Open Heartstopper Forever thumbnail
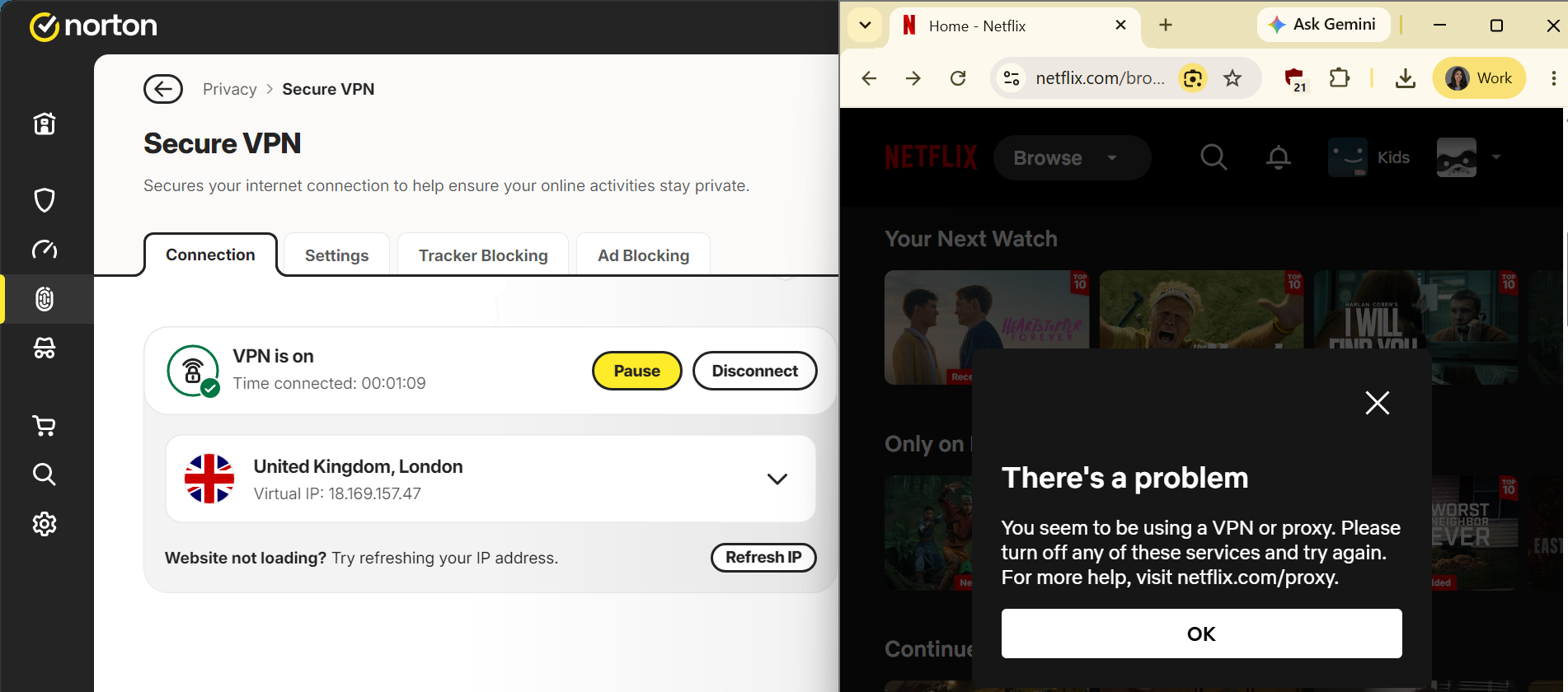Screen dimensions: 1568x692 point(987,327)
